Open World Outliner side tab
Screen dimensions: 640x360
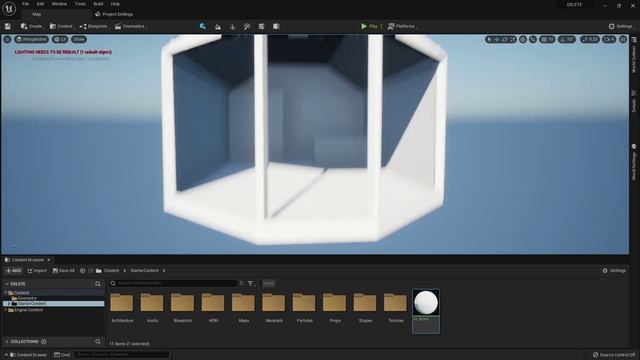[634, 55]
